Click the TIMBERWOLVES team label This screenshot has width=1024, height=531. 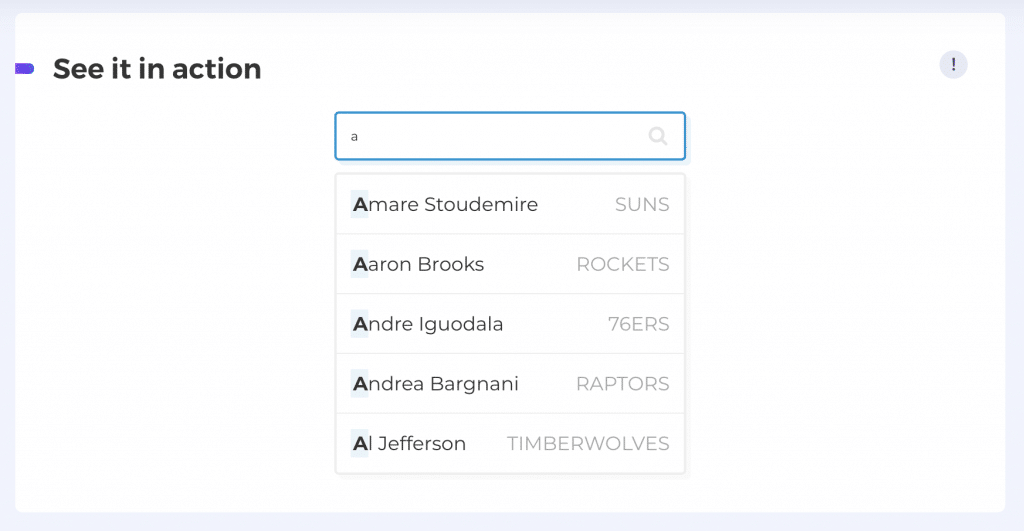pos(588,443)
